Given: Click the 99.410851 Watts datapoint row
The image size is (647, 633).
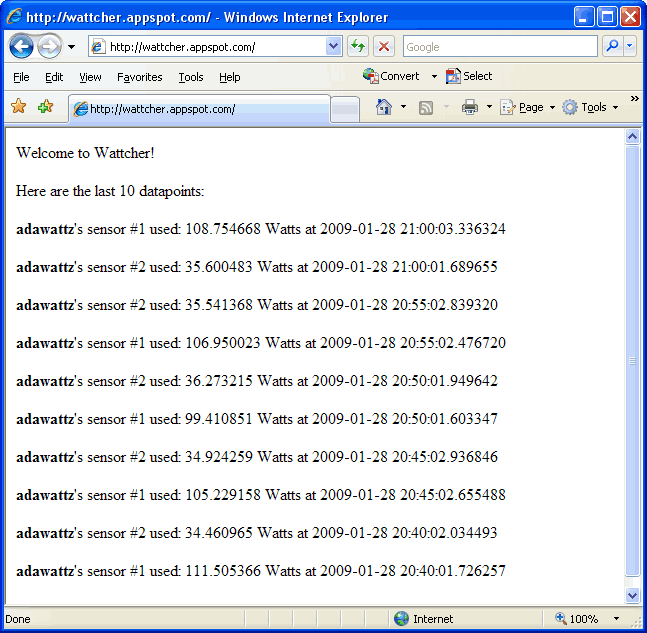Looking at the screenshot, I should coord(257,419).
